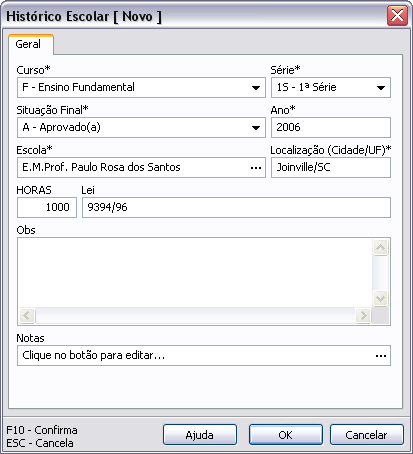Focus the Localização field with Joinville/SC
This screenshot has height=454, width=413.
point(331,167)
